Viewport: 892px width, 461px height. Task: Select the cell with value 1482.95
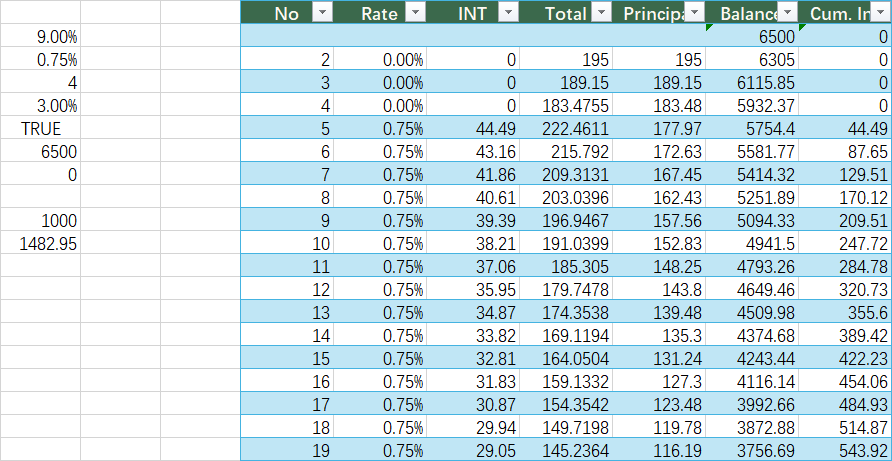(x=40, y=244)
